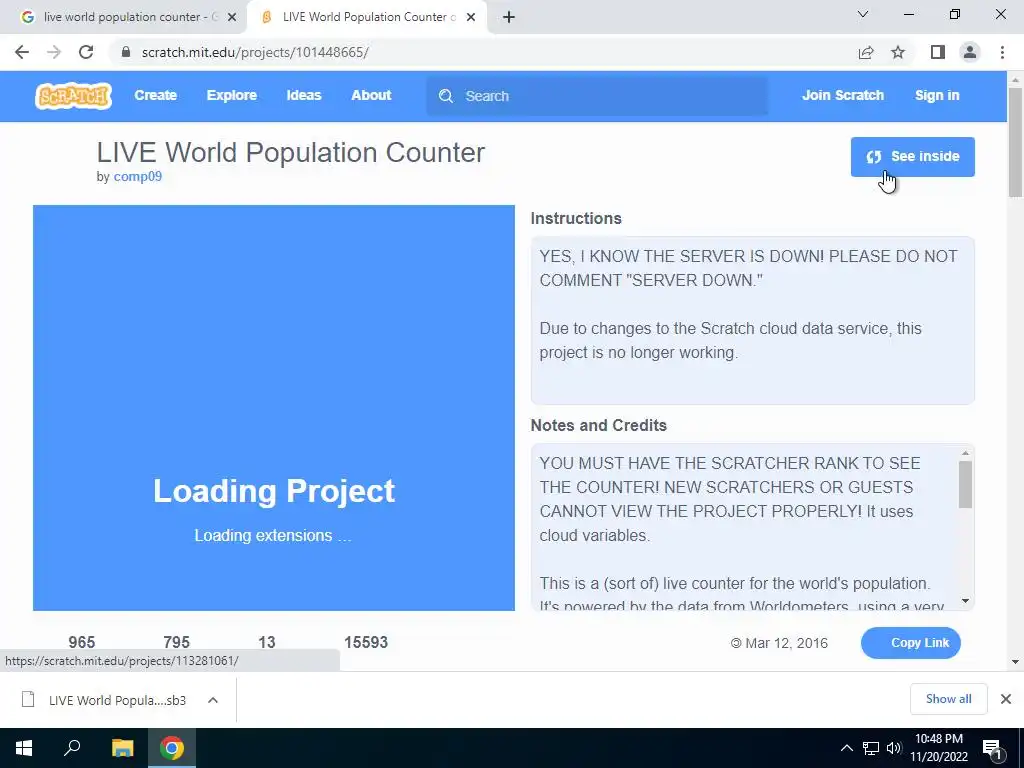The height and width of the screenshot is (768, 1024).
Task: Click the 13 count
Action: click(x=266, y=642)
